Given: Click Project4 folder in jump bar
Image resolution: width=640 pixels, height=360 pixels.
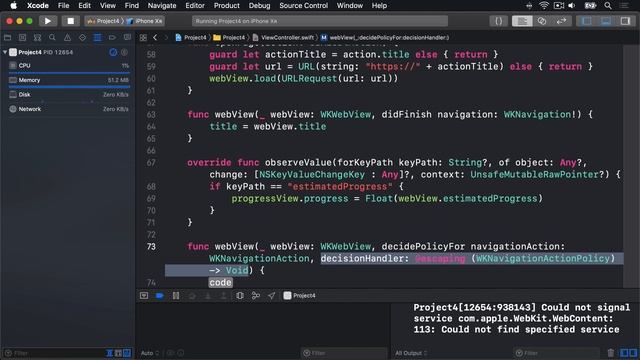Looking at the screenshot, I should click(229, 38).
